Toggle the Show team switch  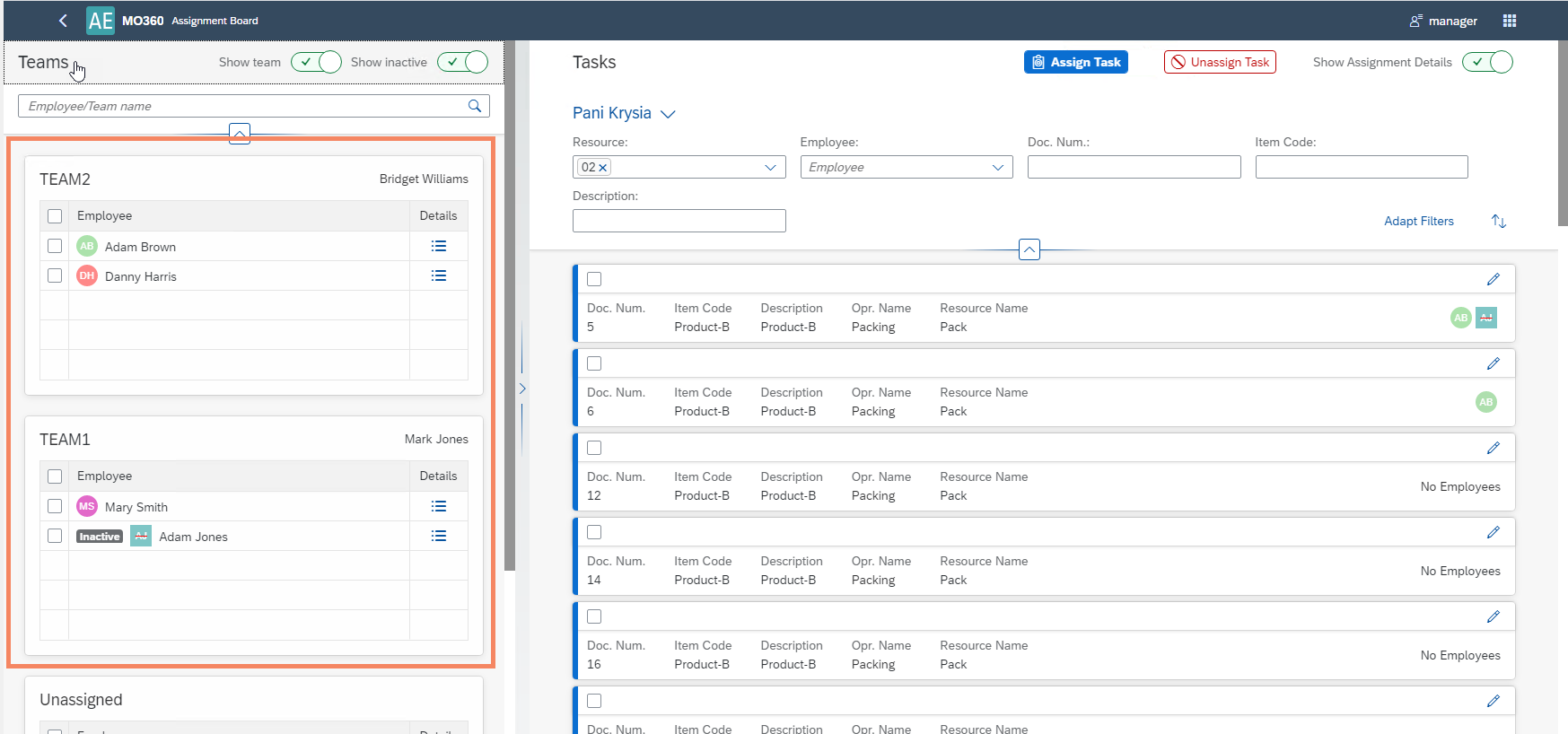pyautogui.click(x=316, y=62)
